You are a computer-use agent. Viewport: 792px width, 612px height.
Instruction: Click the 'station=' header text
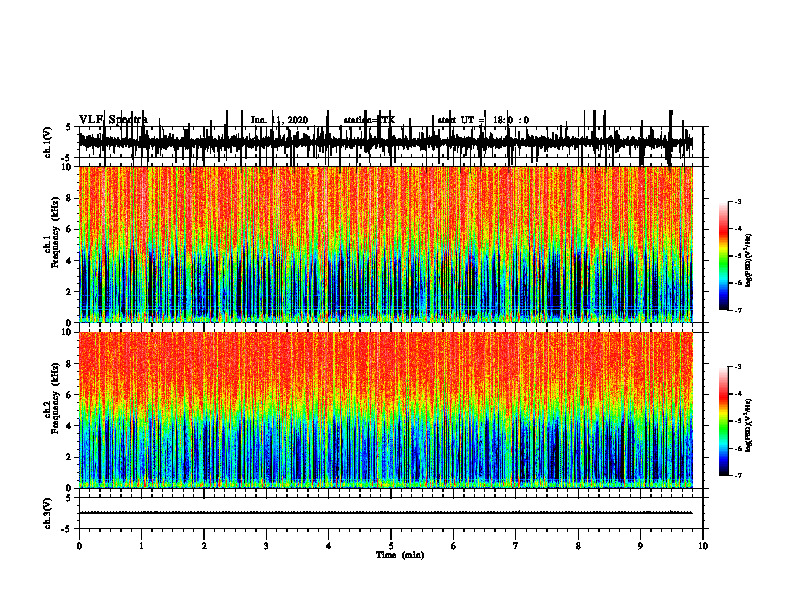click(x=369, y=120)
